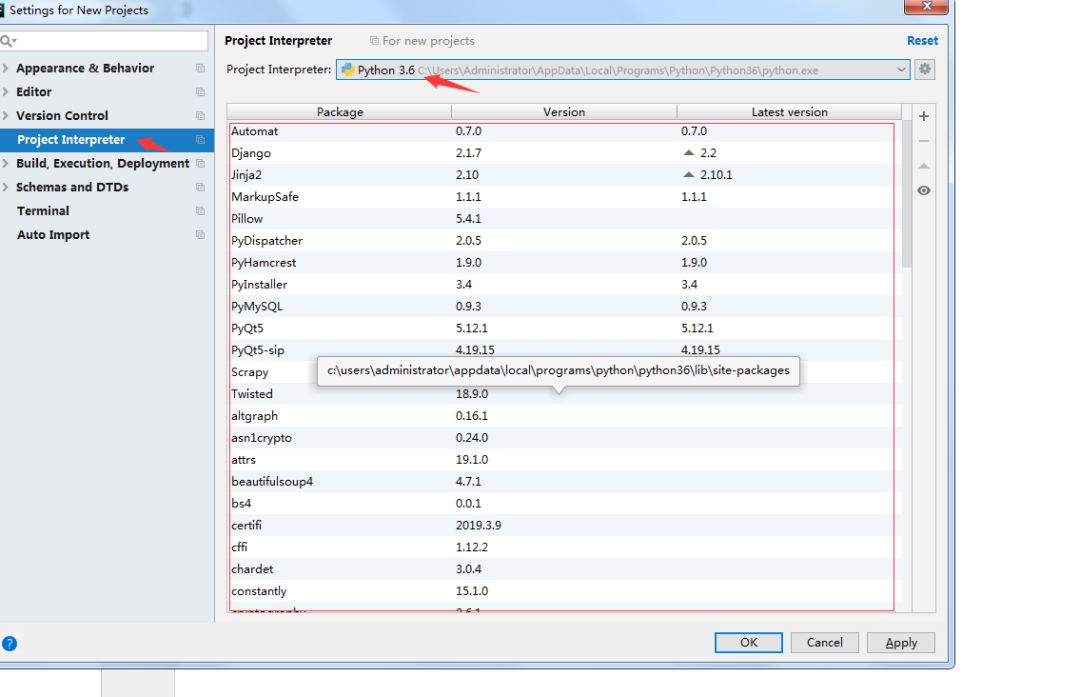Click the plus icon to install package
Screen dimensions: 1080x697
924,116
